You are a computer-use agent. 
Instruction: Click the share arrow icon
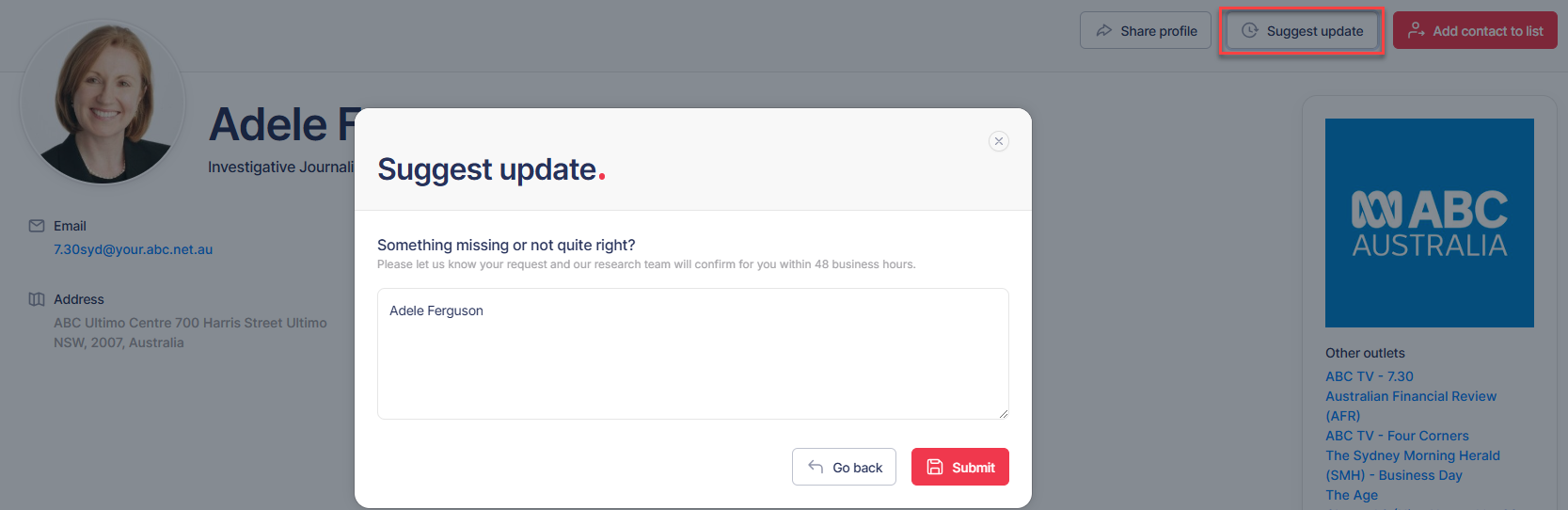point(1104,31)
